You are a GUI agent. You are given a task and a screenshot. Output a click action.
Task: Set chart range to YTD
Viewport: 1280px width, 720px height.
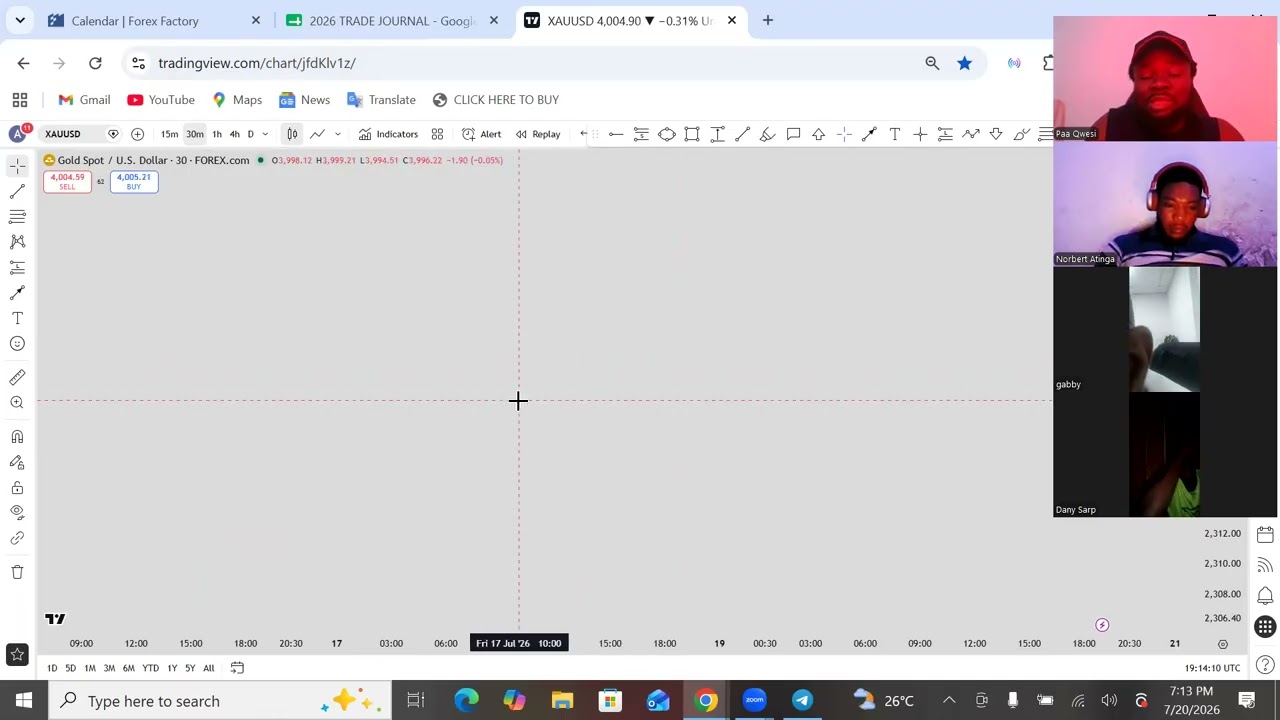(x=150, y=668)
